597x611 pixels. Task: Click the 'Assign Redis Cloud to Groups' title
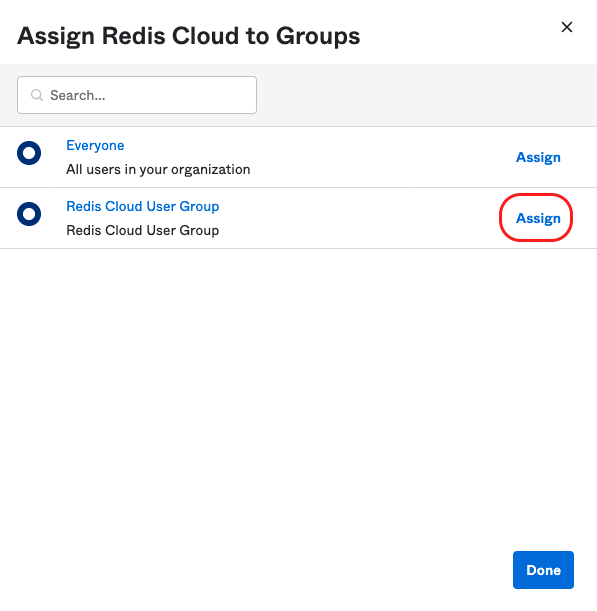pyautogui.click(x=189, y=36)
